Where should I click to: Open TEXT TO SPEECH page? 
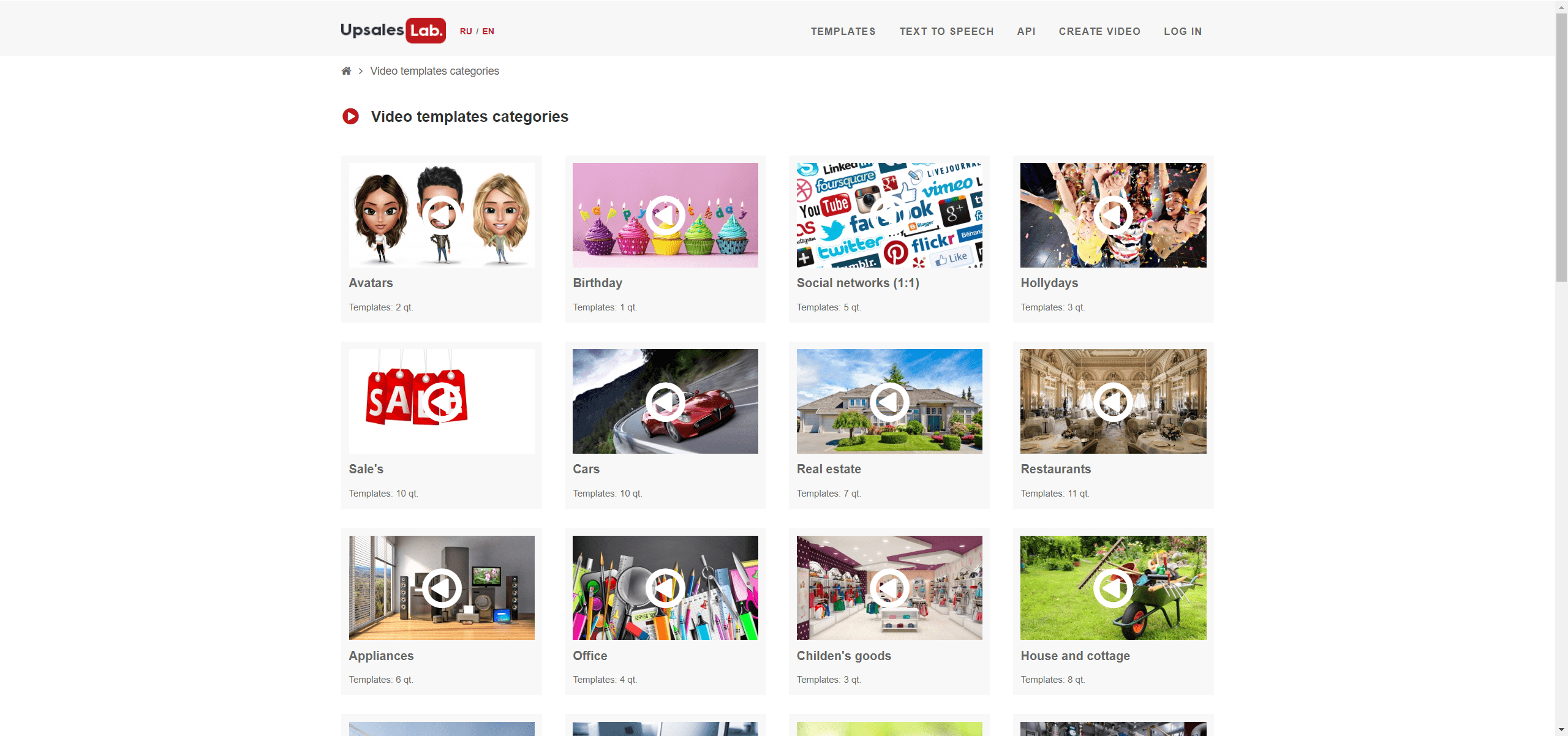(946, 31)
